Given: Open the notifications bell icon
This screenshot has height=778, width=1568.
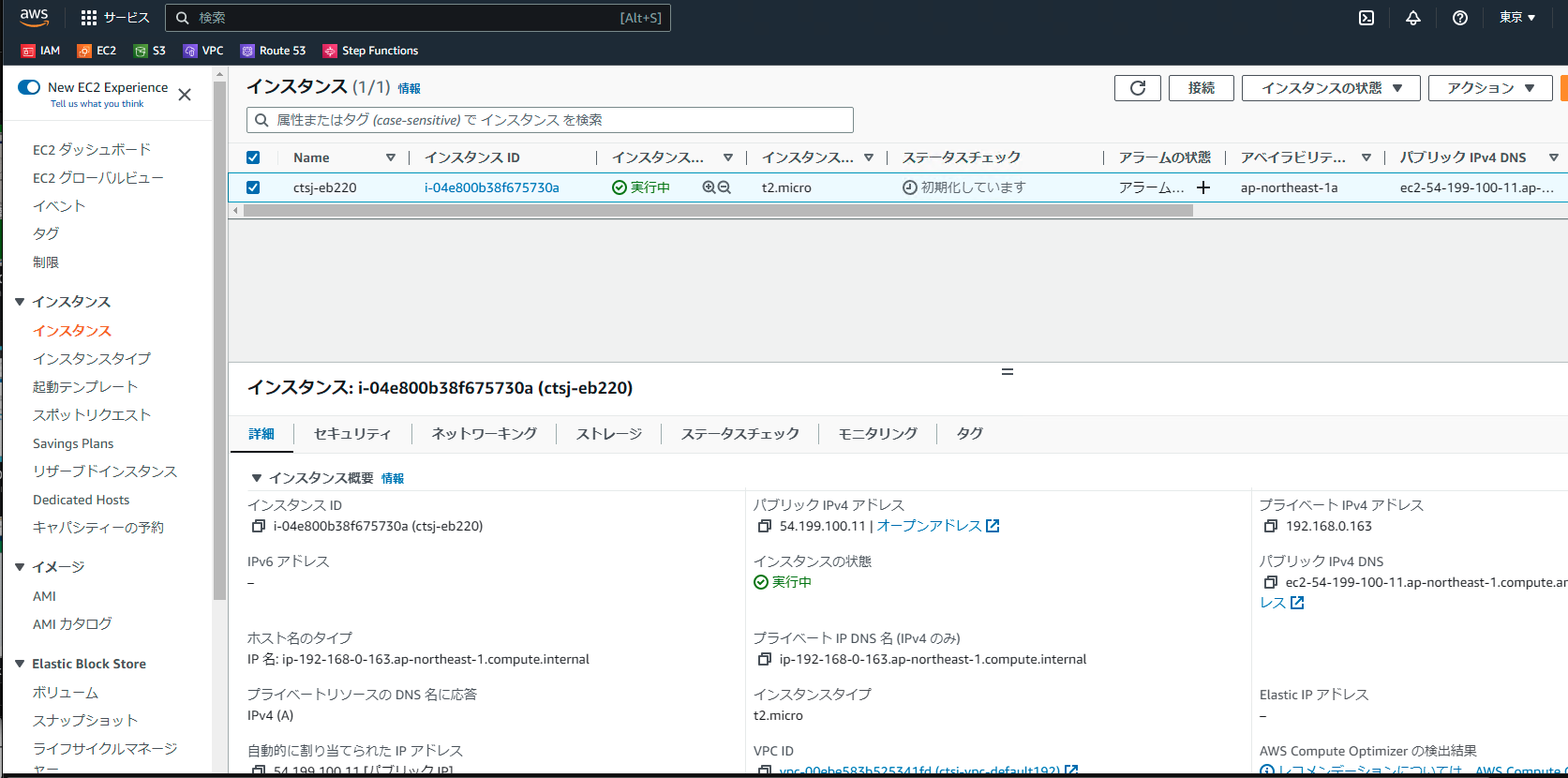Looking at the screenshot, I should point(1413,18).
